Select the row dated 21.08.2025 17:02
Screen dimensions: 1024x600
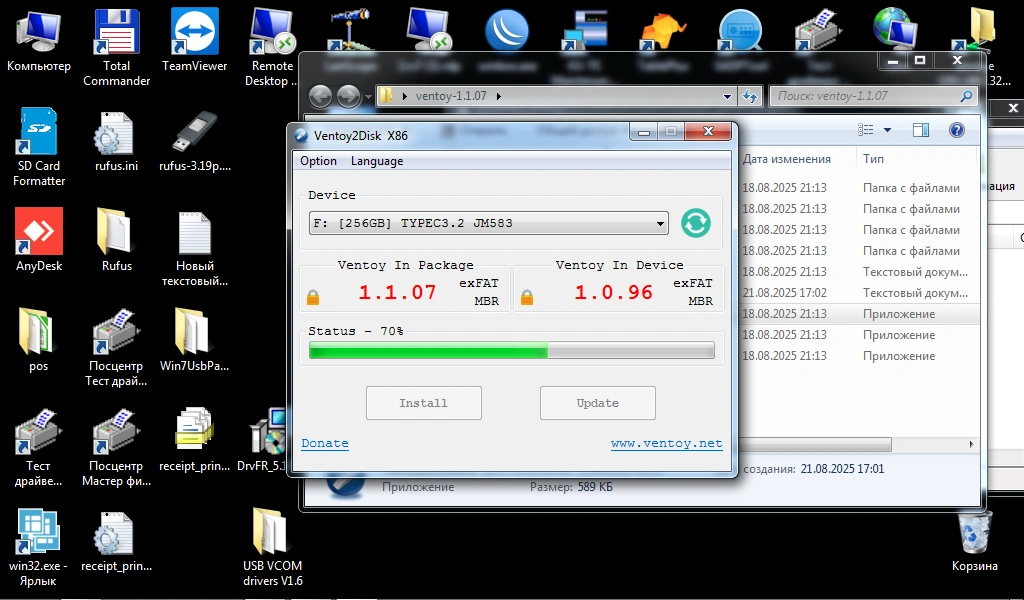859,292
